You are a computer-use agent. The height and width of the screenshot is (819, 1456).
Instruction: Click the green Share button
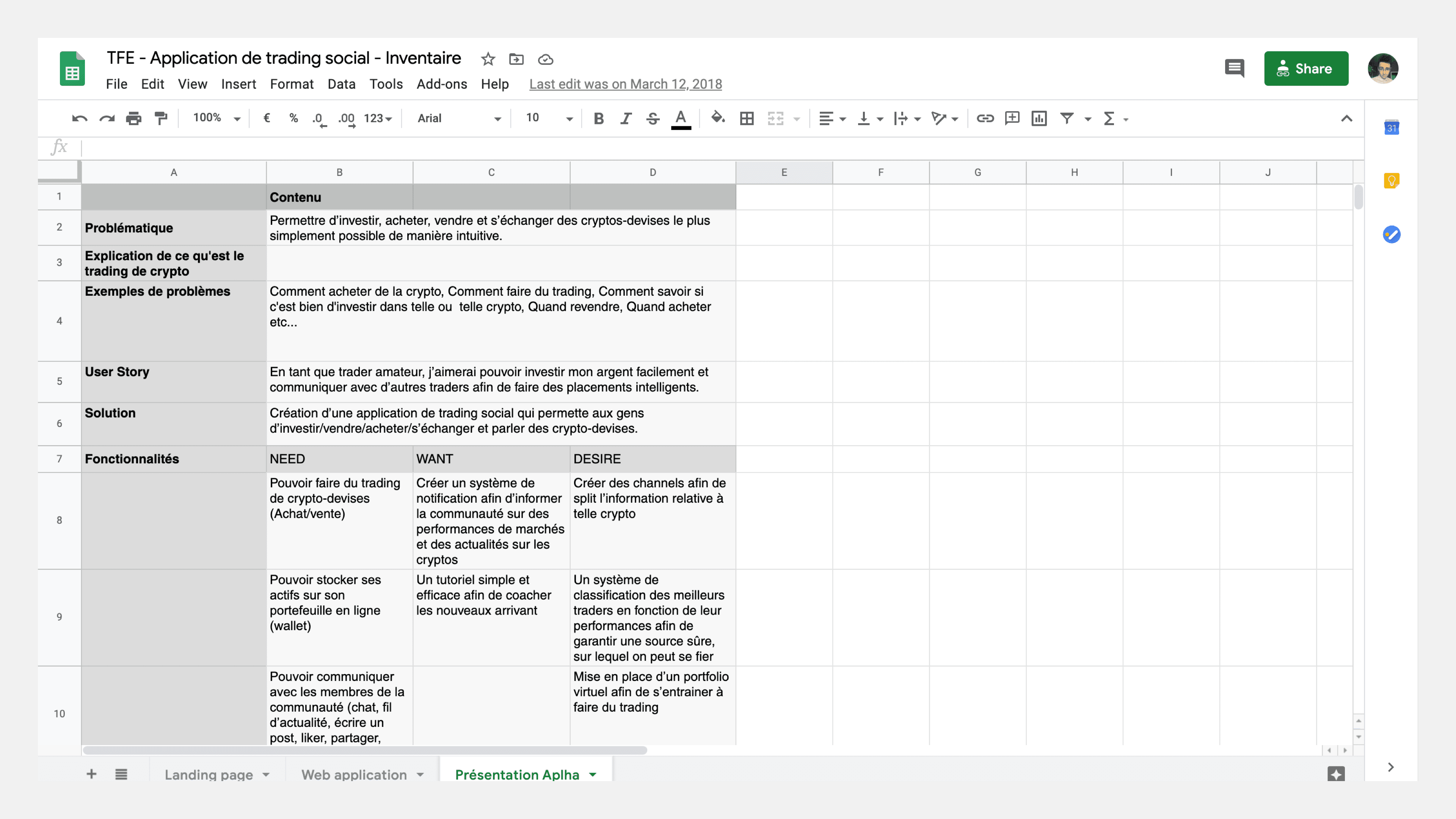pyautogui.click(x=1305, y=68)
